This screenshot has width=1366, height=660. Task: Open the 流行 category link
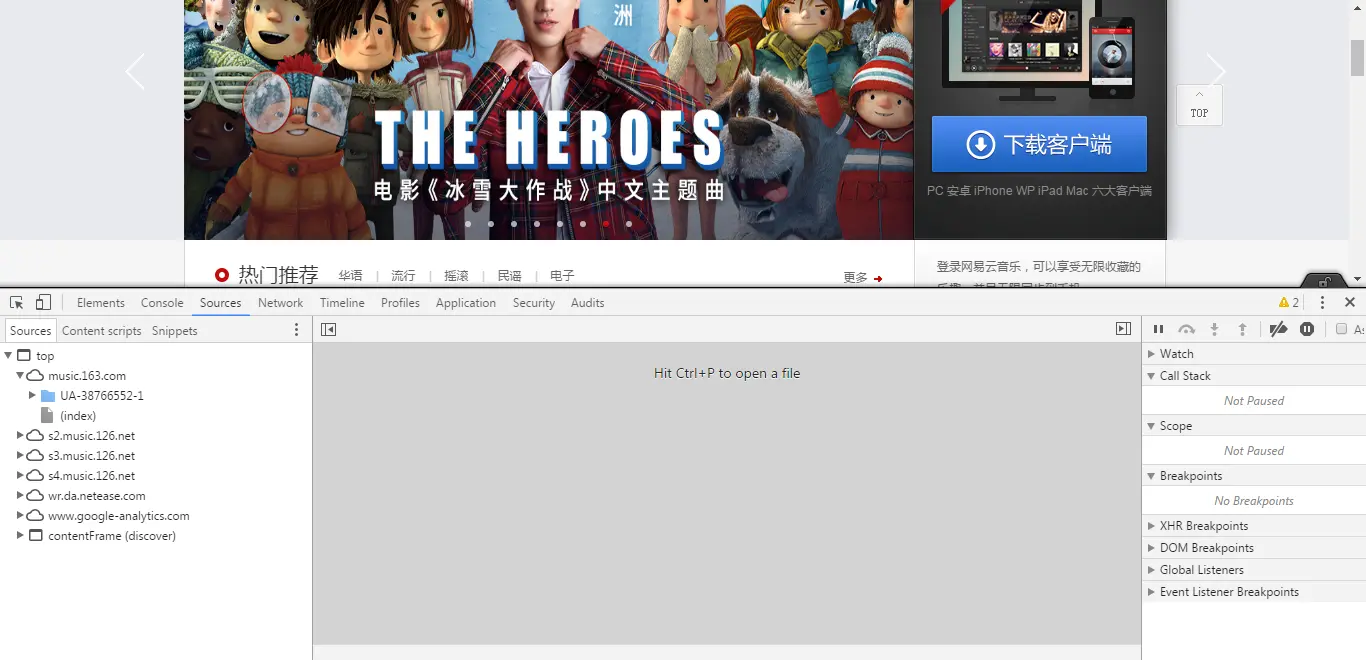pos(403,276)
